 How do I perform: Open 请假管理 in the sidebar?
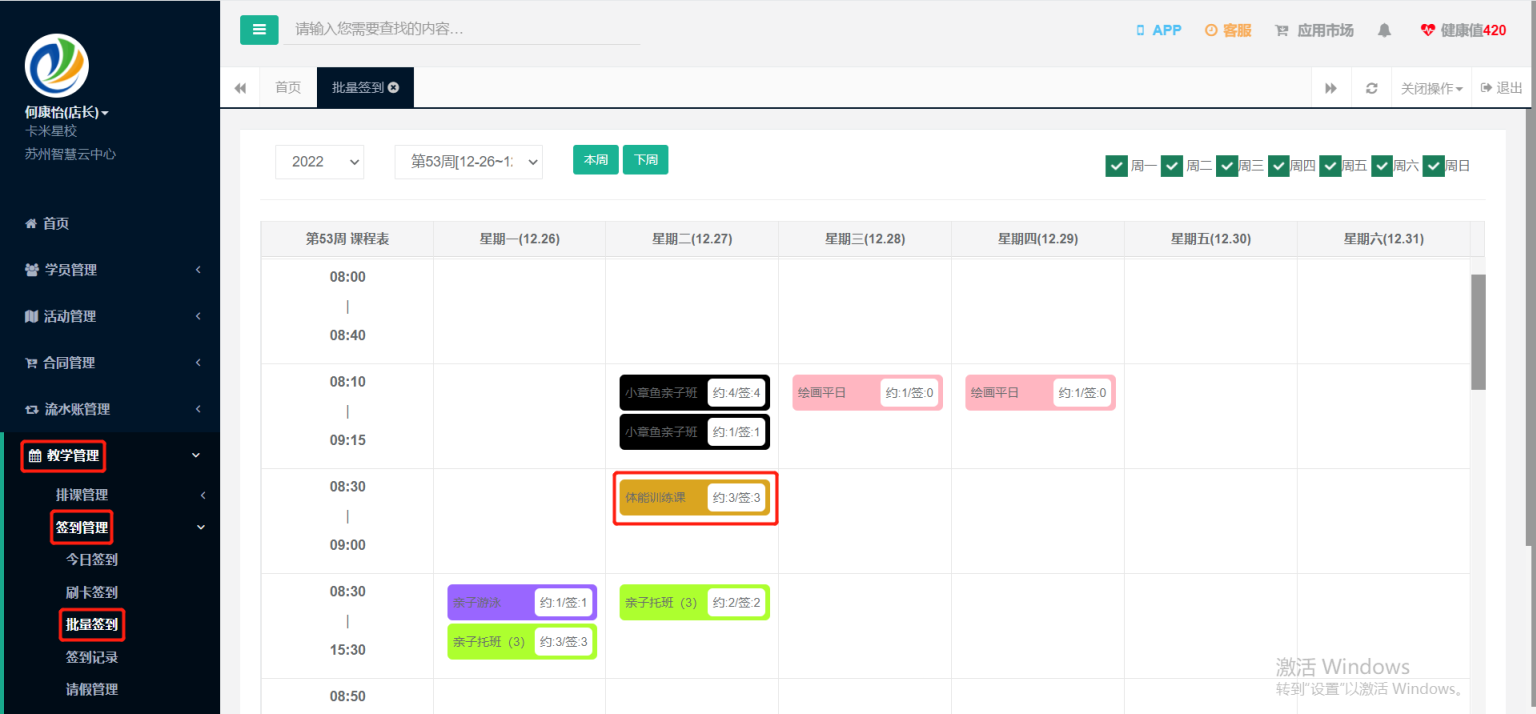pyautogui.click(x=92, y=689)
